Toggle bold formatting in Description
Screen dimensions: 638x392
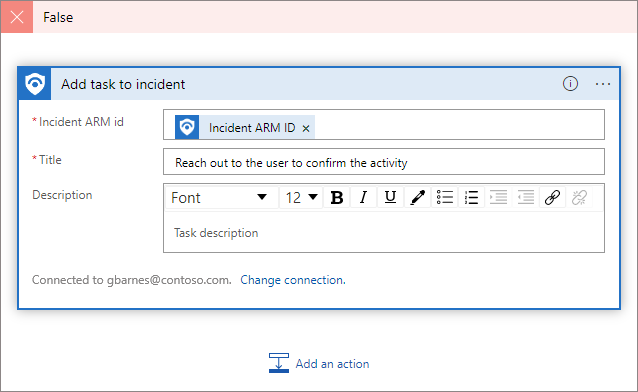(336, 197)
